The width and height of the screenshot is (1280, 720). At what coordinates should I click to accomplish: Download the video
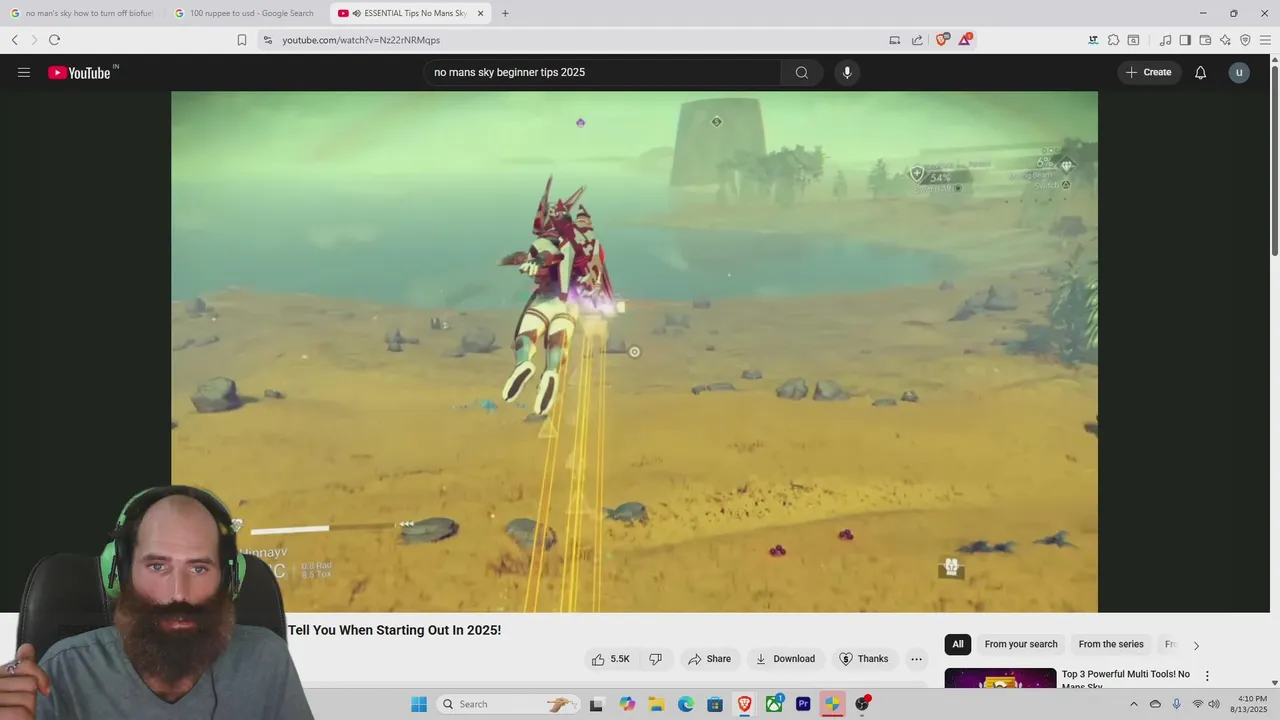[785, 659]
